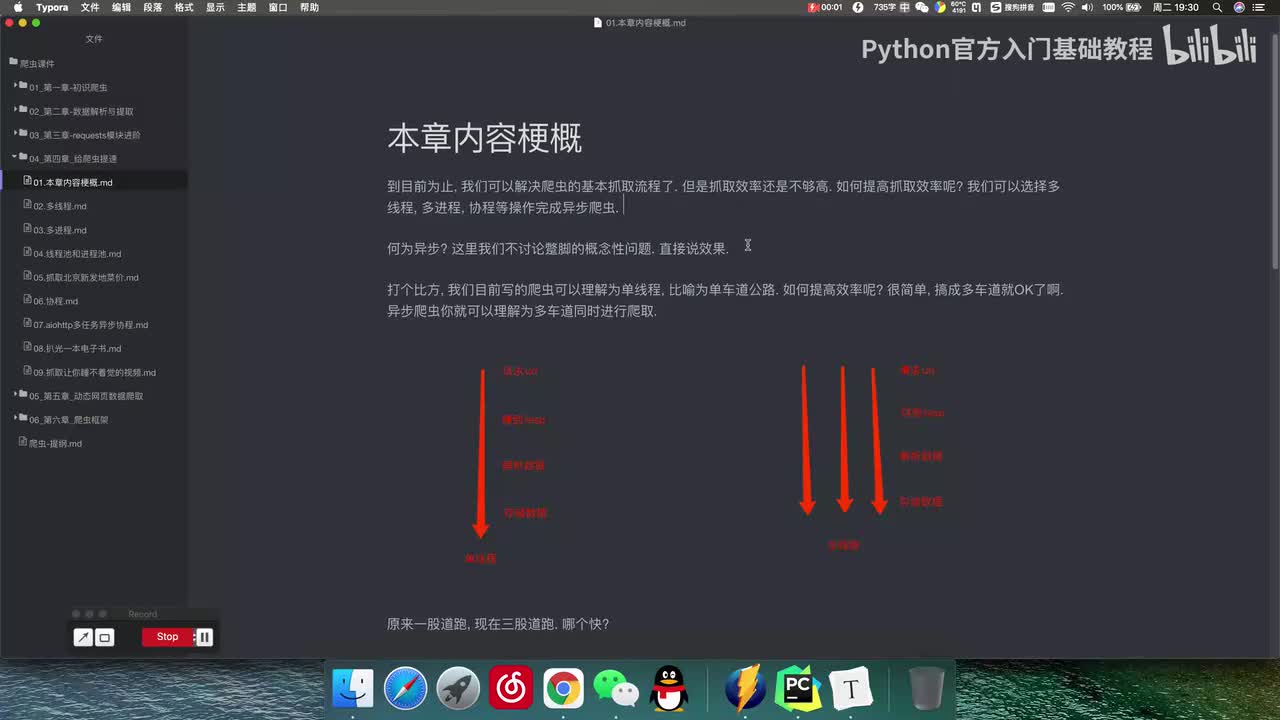Open WeChat status icon in menu bar
The width and height of the screenshot is (1280, 720).
click(x=922, y=7)
